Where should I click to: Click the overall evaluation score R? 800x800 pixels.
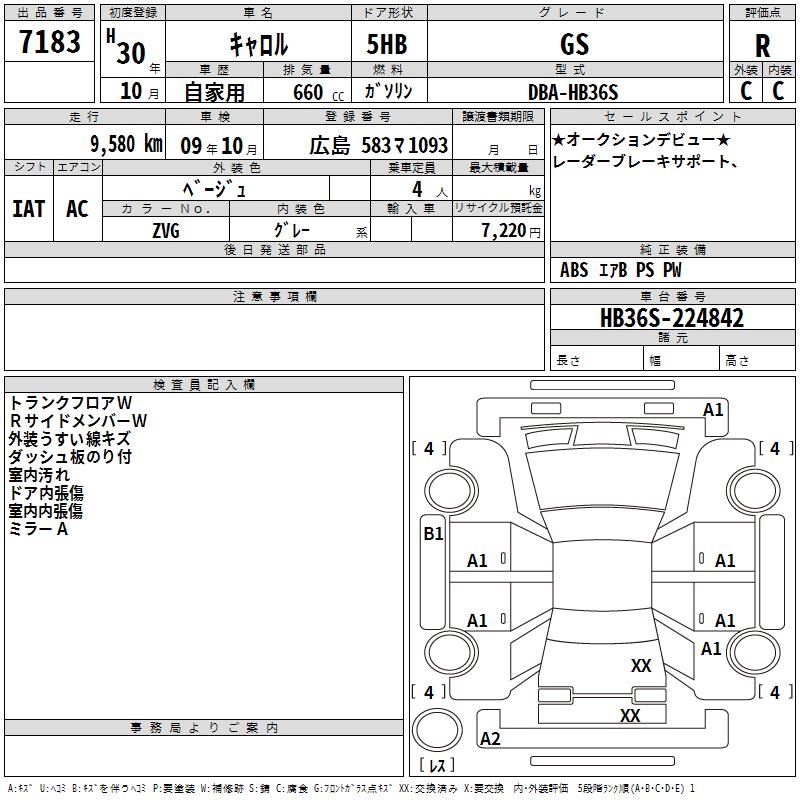click(762, 45)
